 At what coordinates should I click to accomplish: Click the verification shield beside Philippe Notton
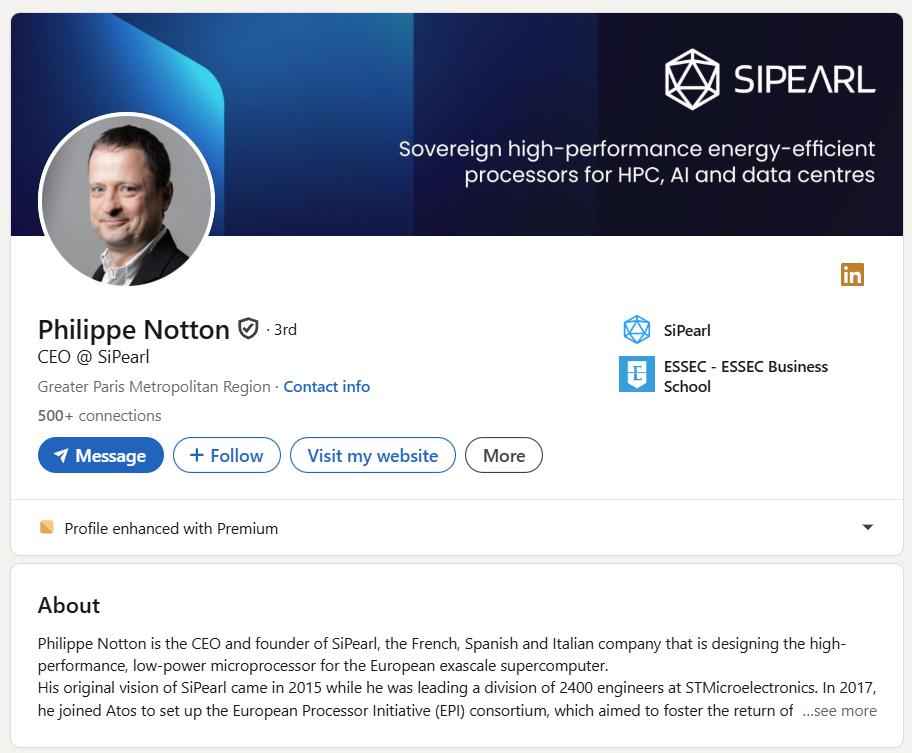coord(248,329)
